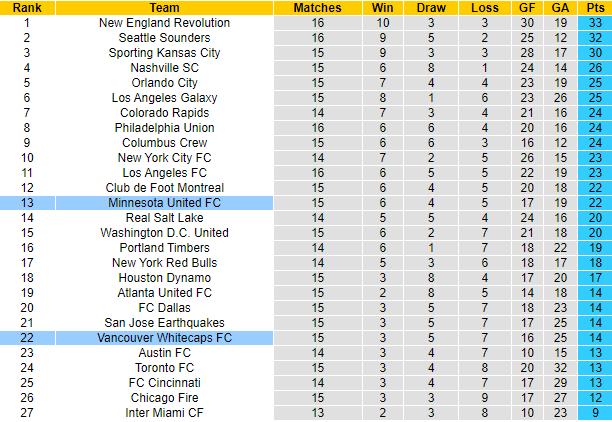
Task: Select the Toronto FC team link
Action: 165,368
